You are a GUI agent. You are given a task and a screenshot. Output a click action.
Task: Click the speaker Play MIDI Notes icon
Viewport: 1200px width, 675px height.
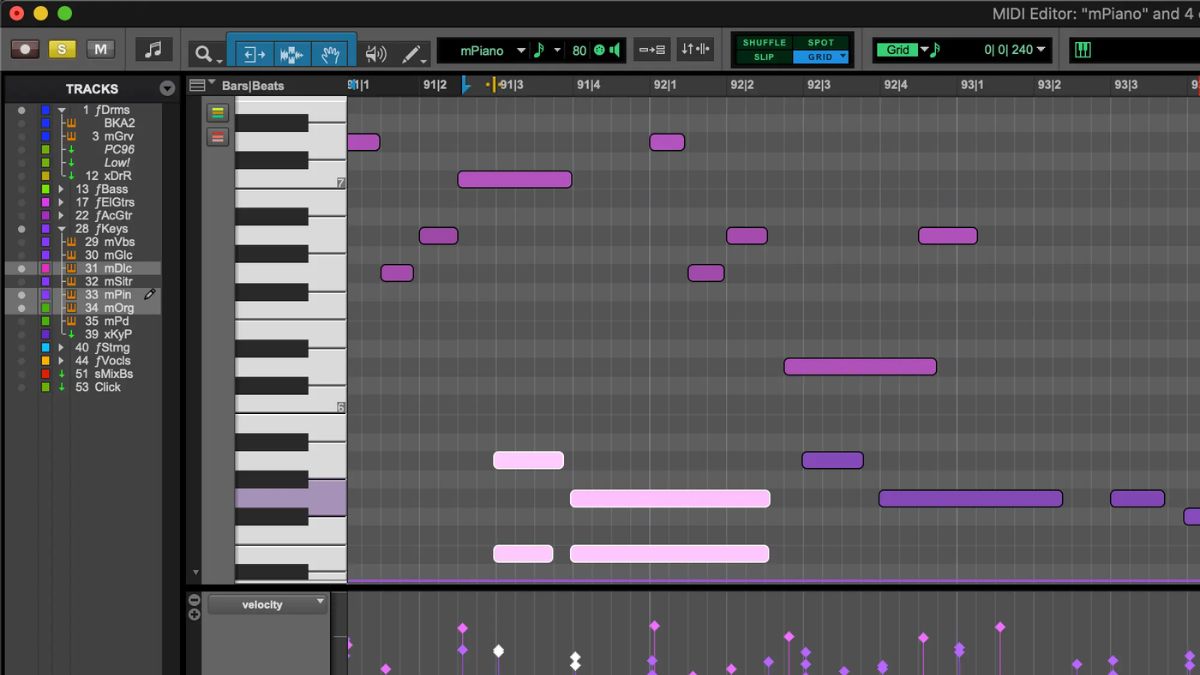[376, 53]
